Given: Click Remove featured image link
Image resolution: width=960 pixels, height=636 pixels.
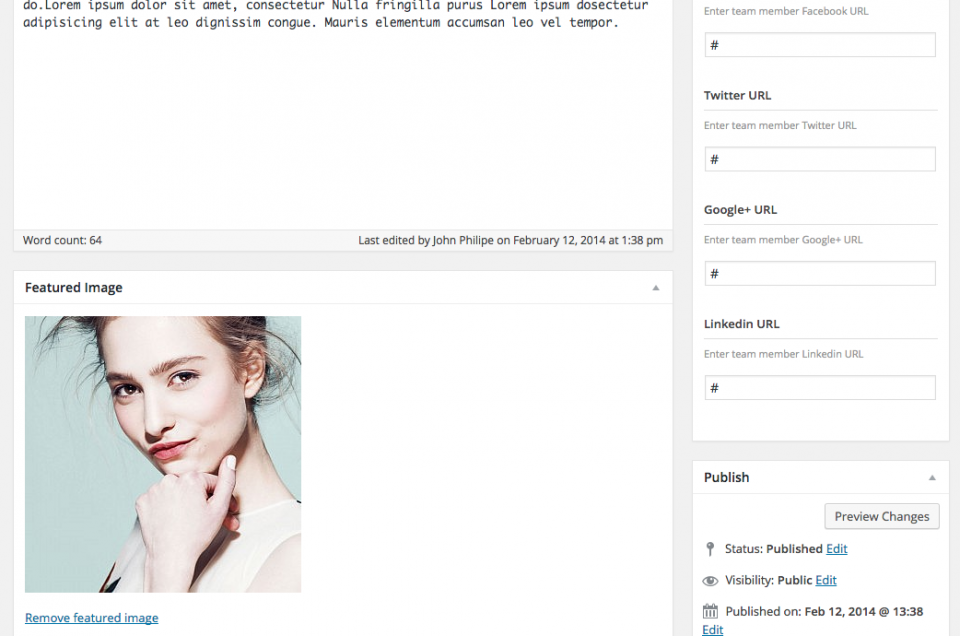Looking at the screenshot, I should tap(91, 618).
